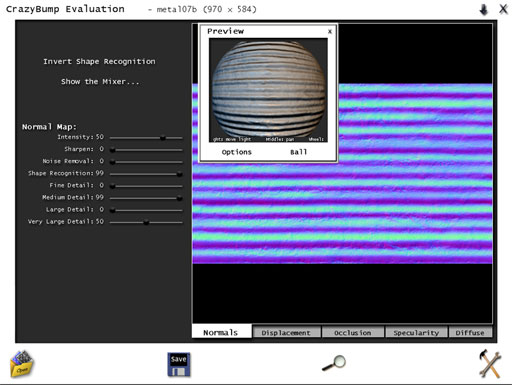Click the down arrow icon in title bar

[x=484, y=10]
